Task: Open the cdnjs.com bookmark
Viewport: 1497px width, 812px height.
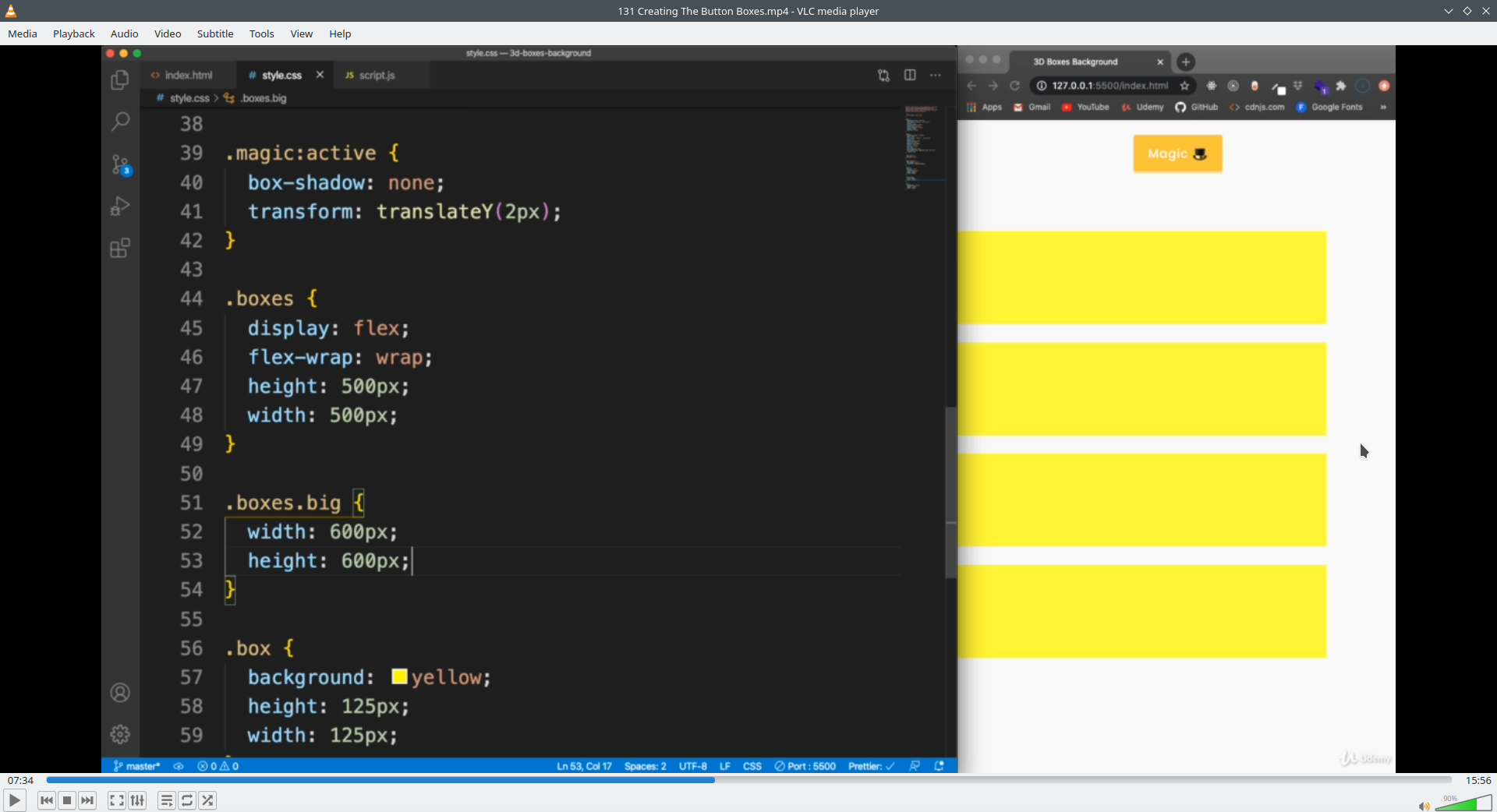Action: pos(1257,108)
